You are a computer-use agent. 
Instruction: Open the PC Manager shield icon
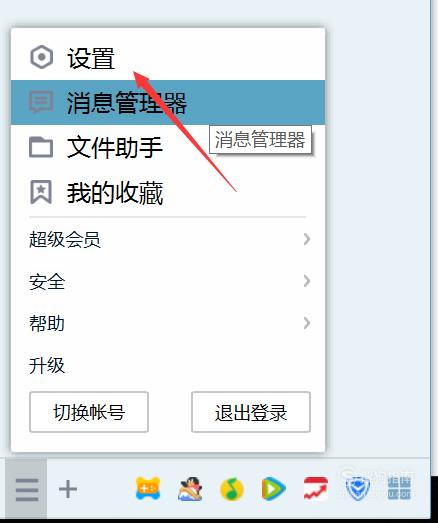357,489
